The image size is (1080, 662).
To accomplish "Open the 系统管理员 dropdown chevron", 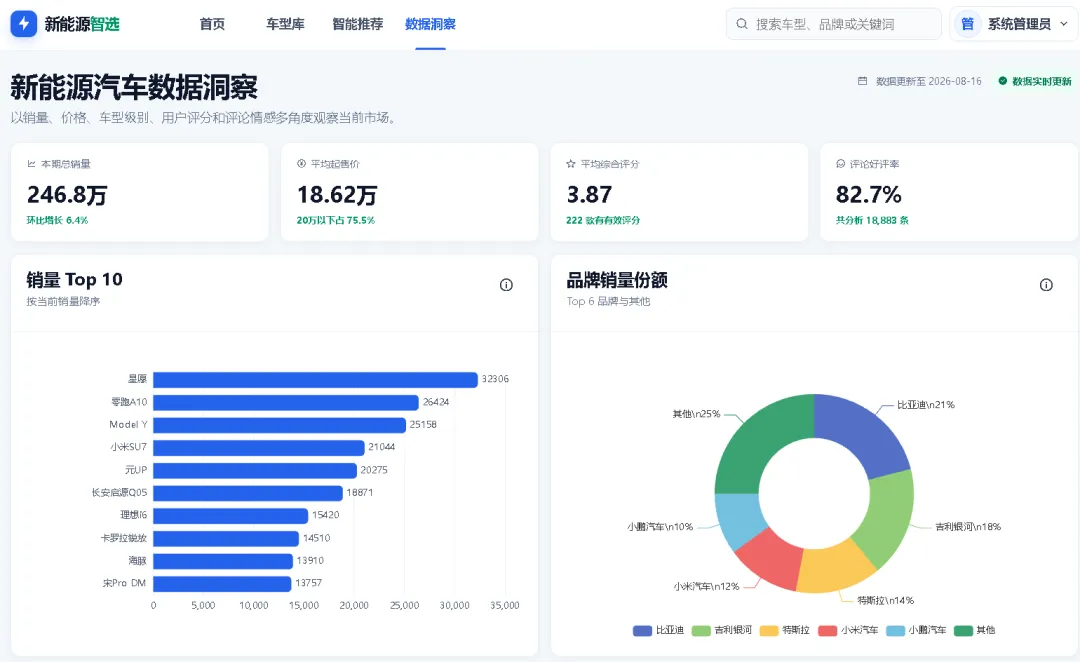I will point(1063,24).
